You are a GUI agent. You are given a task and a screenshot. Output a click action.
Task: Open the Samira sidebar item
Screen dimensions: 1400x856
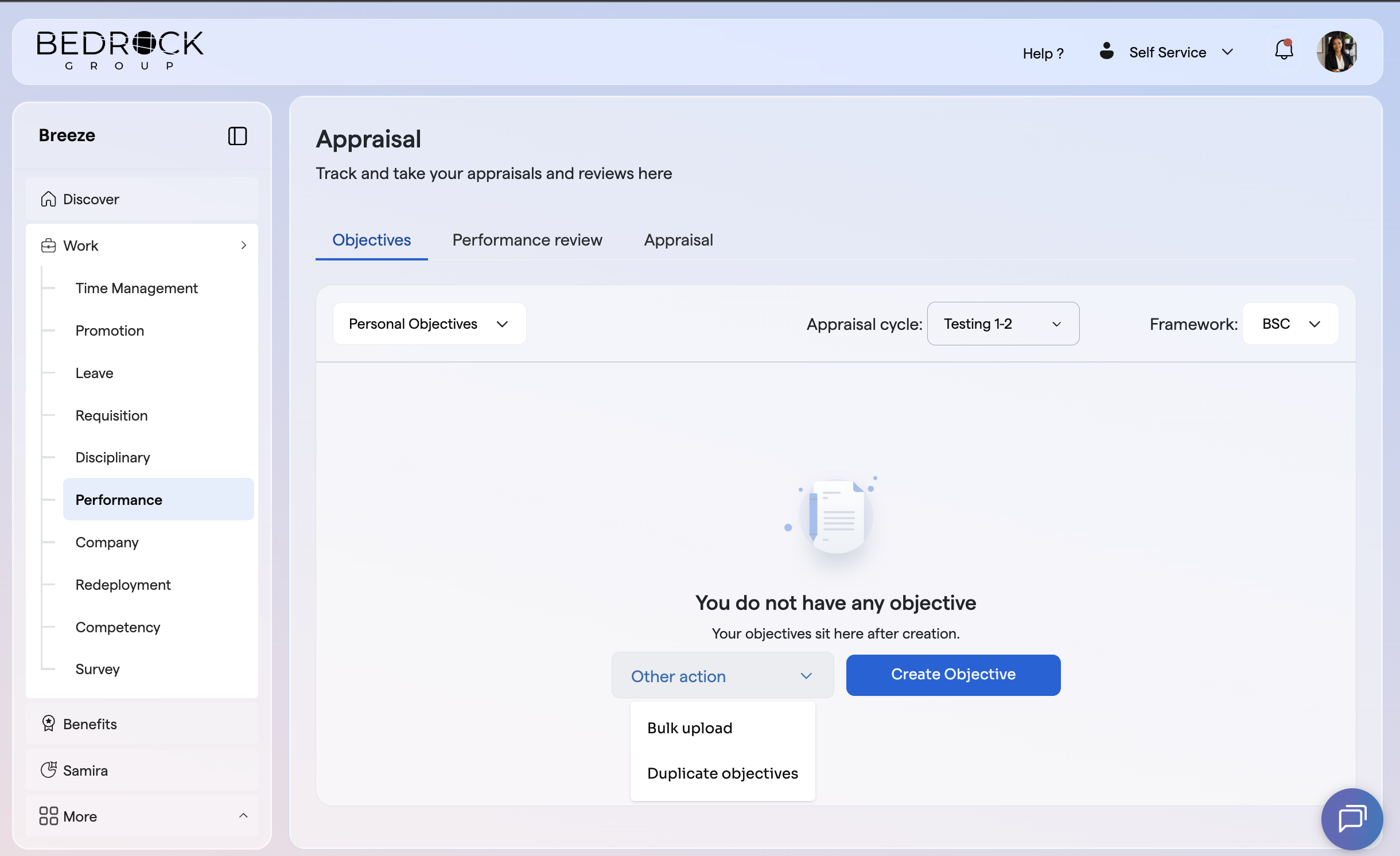pyautogui.click(x=142, y=770)
